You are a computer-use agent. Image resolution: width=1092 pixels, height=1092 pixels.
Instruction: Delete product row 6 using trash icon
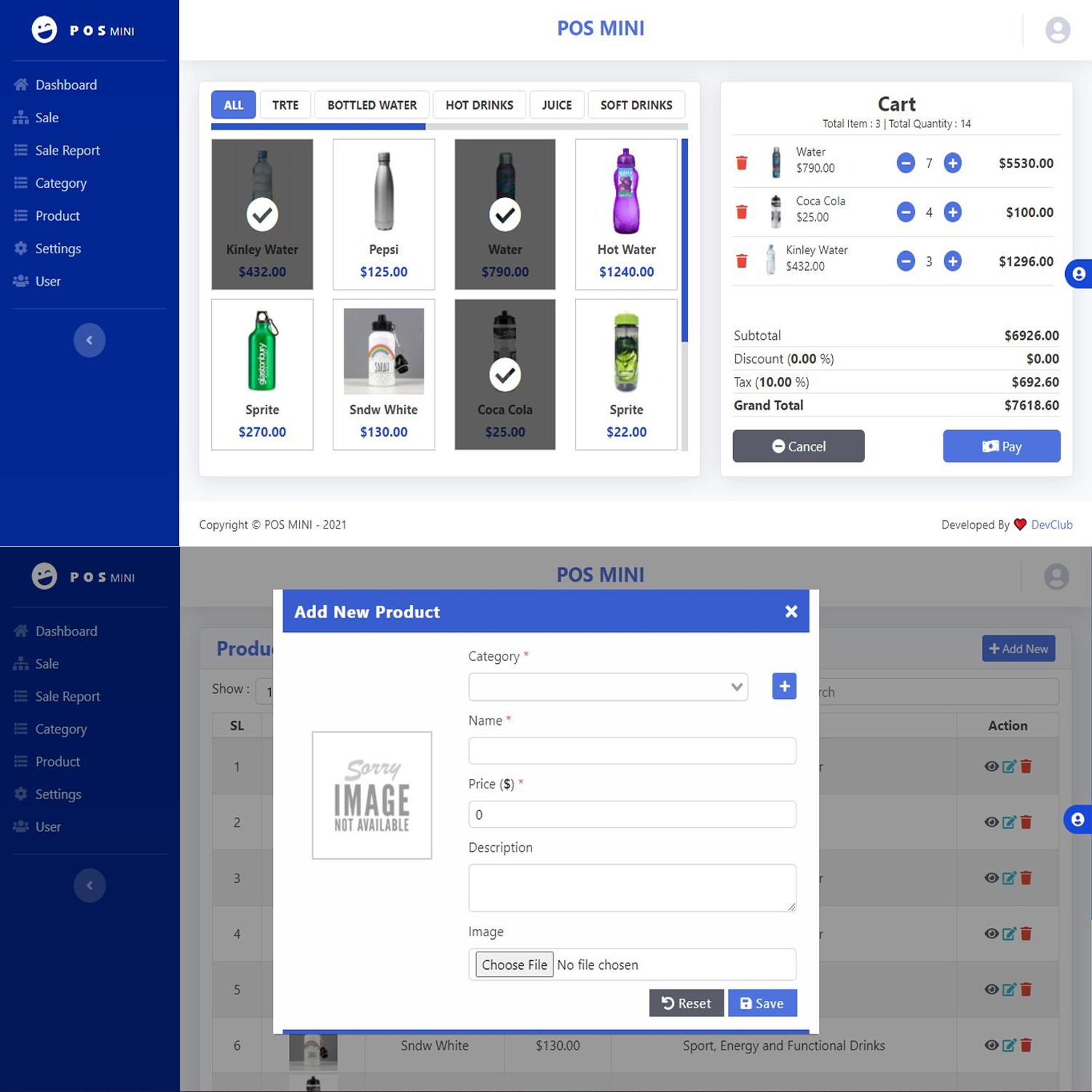point(1026,1045)
